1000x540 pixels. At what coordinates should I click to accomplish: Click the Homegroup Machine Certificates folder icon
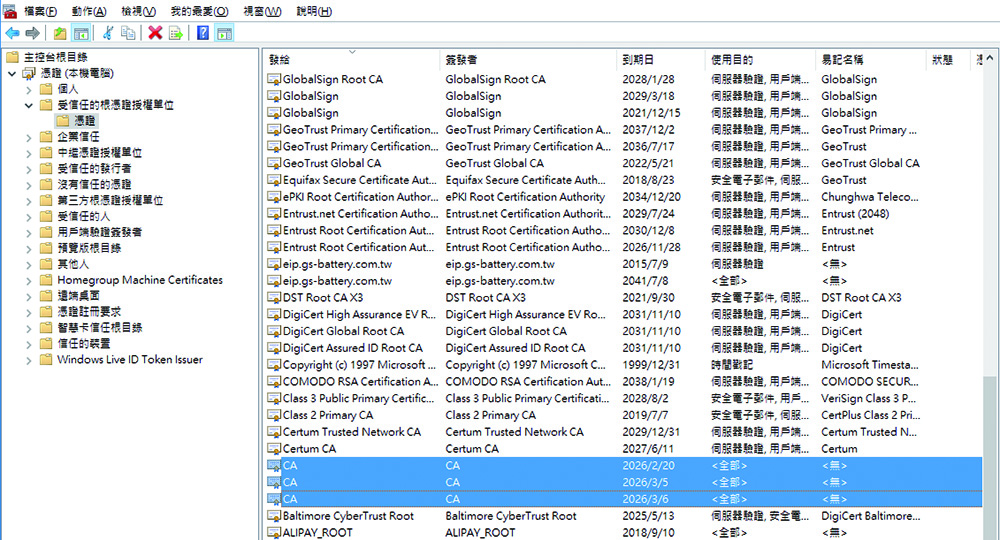46,280
